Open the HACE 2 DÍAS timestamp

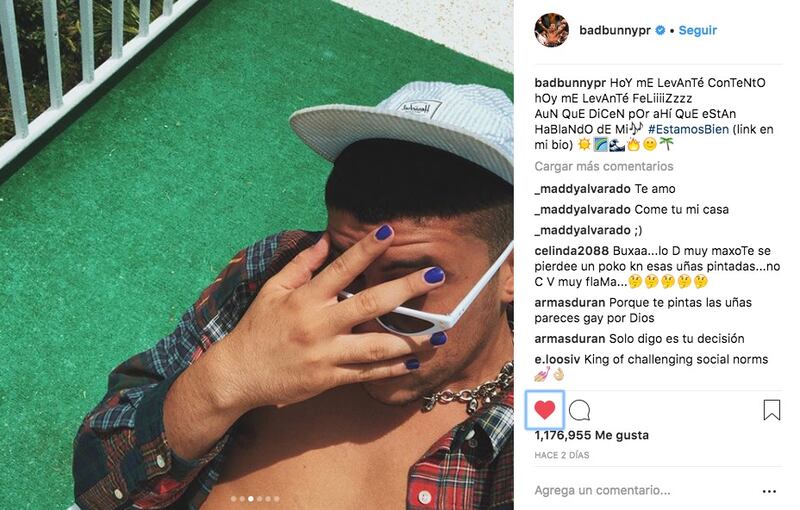[562, 455]
